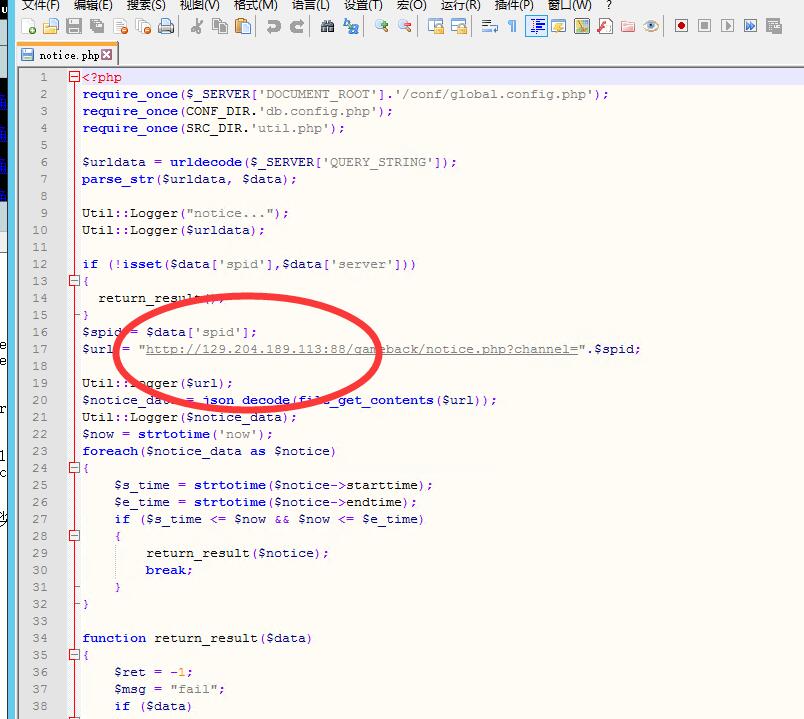This screenshot has width=804, height=719.
Task: Toggle the indent guide button
Action: point(536,26)
